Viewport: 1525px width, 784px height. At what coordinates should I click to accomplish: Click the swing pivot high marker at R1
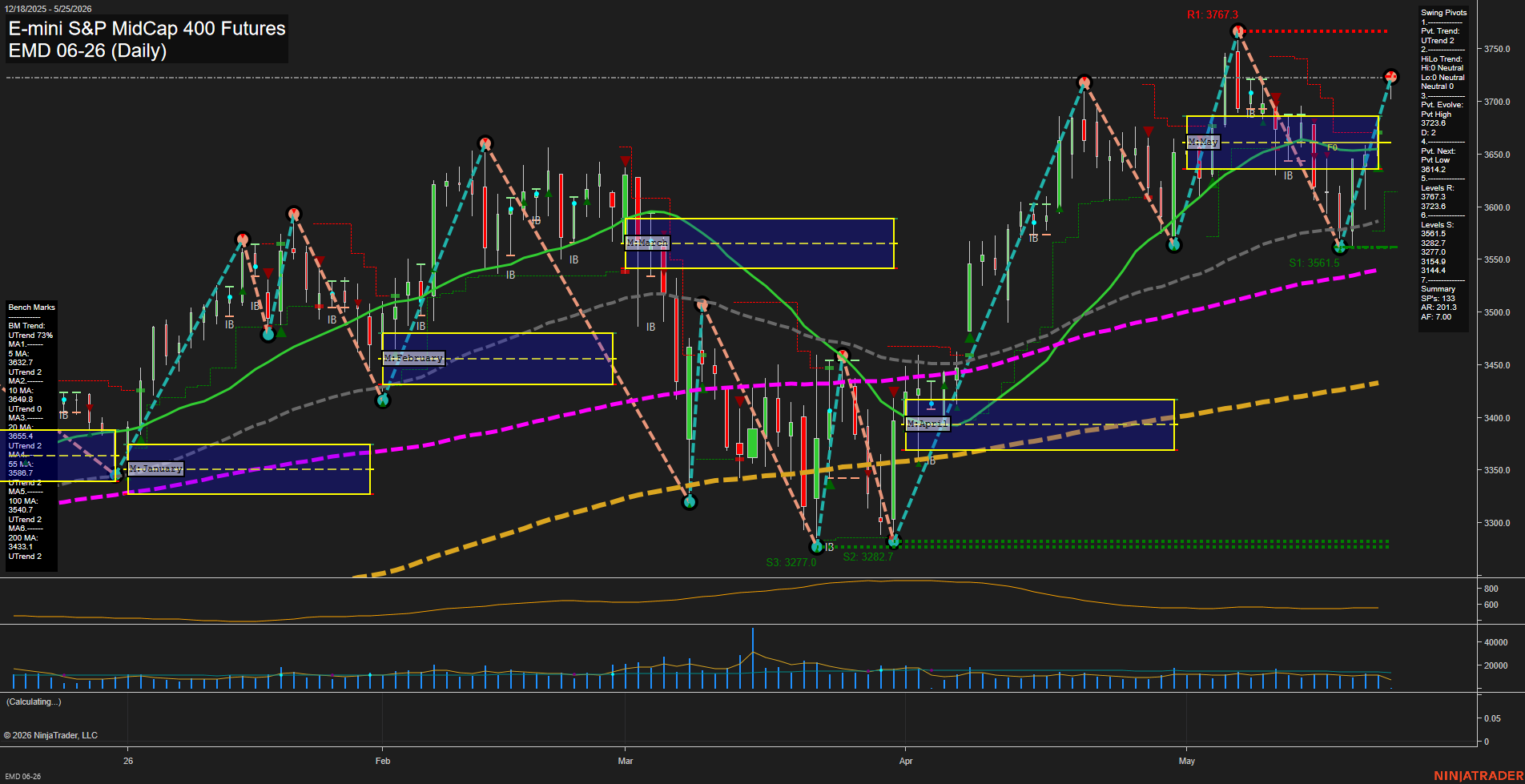click(1238, 32)
